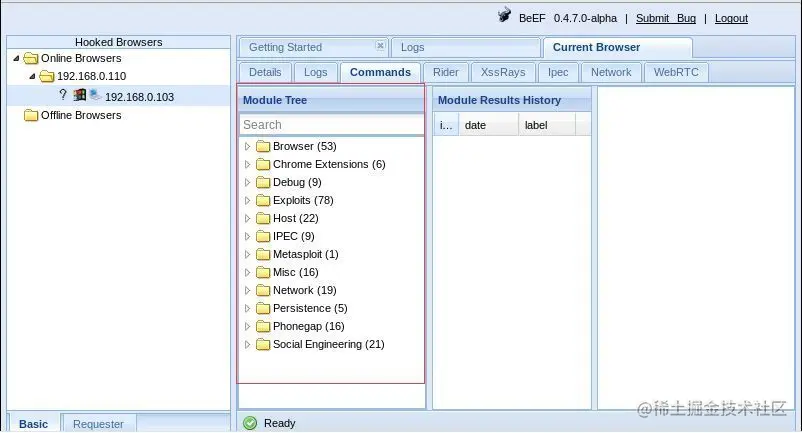Click the unknown browser question mark icon
Screen dimensions: 802x433
(x=63, y=95)
